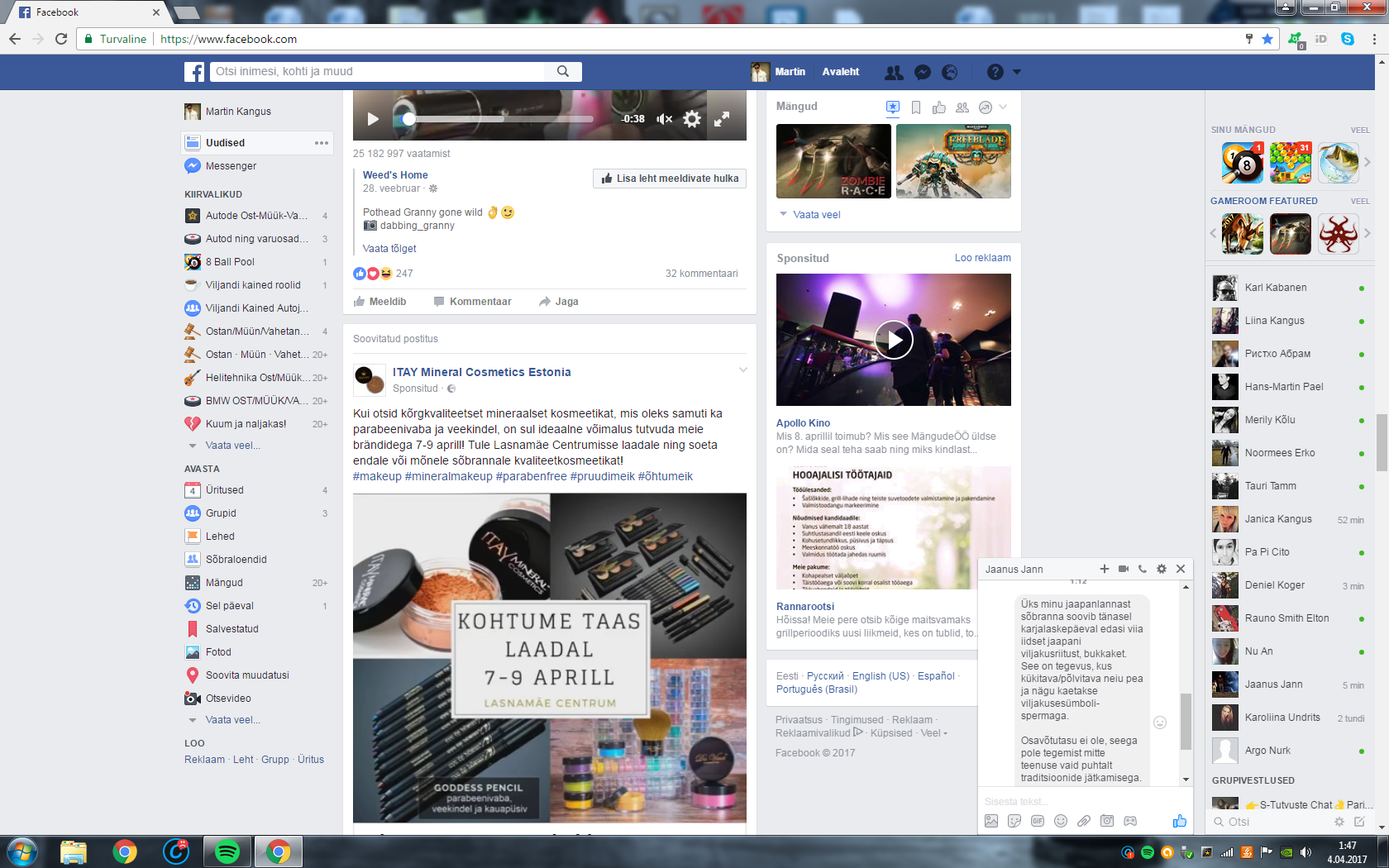
Task: Open the emoji picker in chat toolbar
Action: [1061, 821]
